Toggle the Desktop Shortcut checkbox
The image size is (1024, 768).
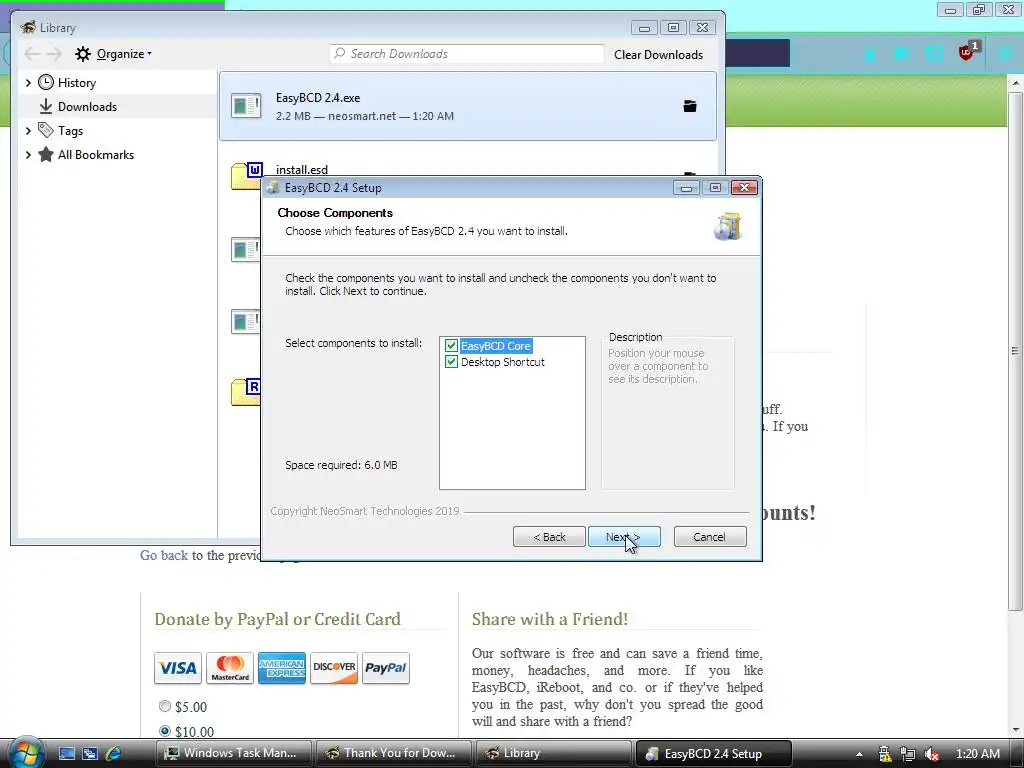click(x=451, y=362)
